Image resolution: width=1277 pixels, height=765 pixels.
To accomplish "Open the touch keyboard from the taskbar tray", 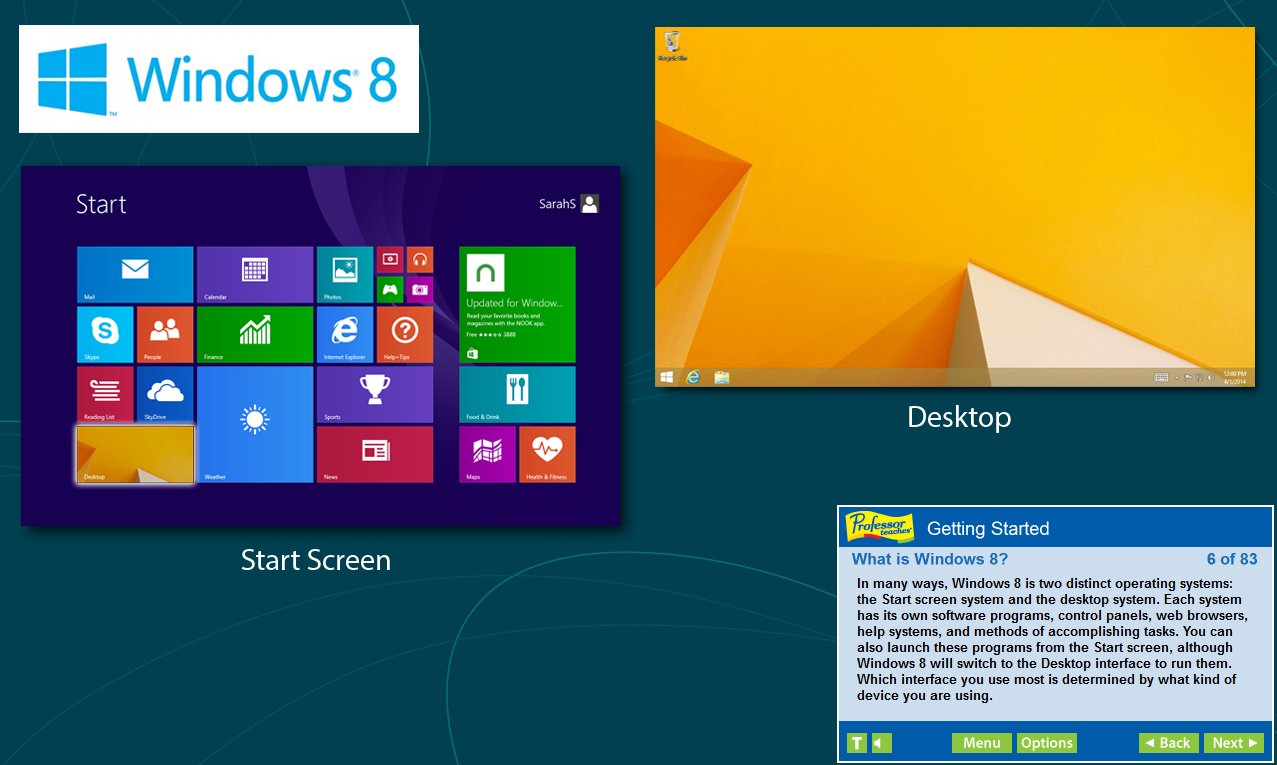I will 1161,377.
